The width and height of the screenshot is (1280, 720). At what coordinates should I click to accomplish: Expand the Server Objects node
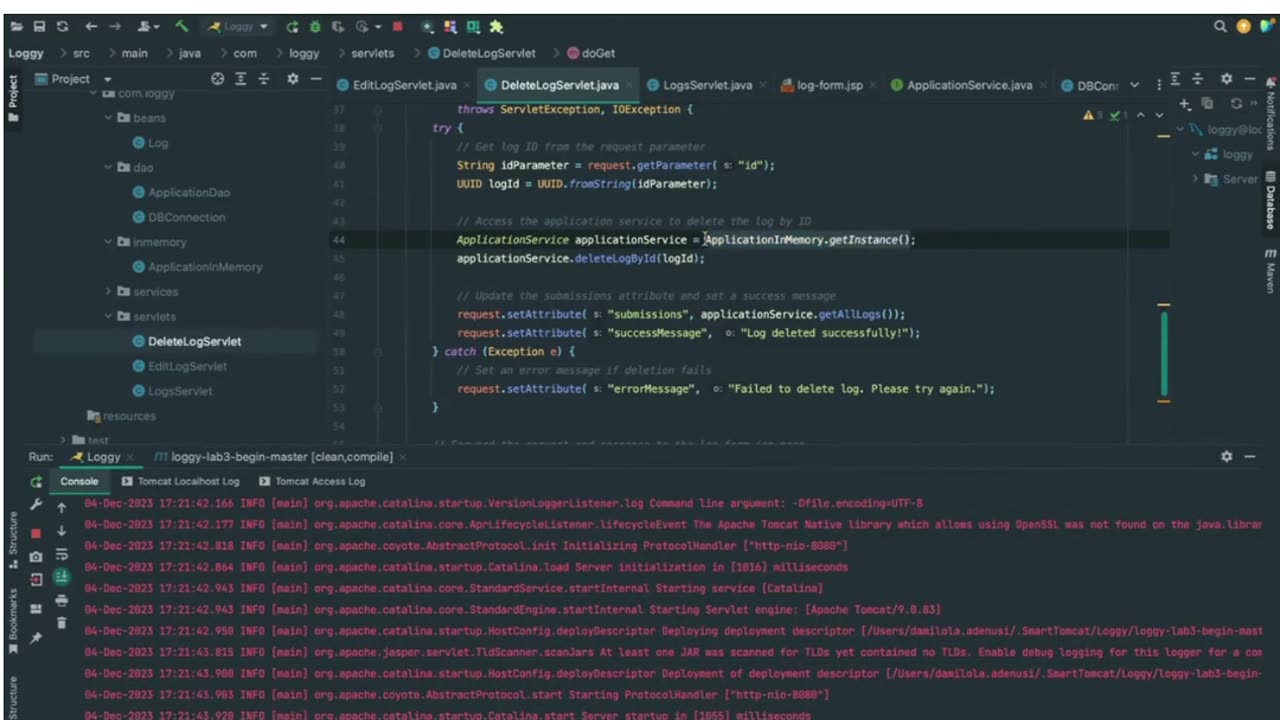(1196, 179)
